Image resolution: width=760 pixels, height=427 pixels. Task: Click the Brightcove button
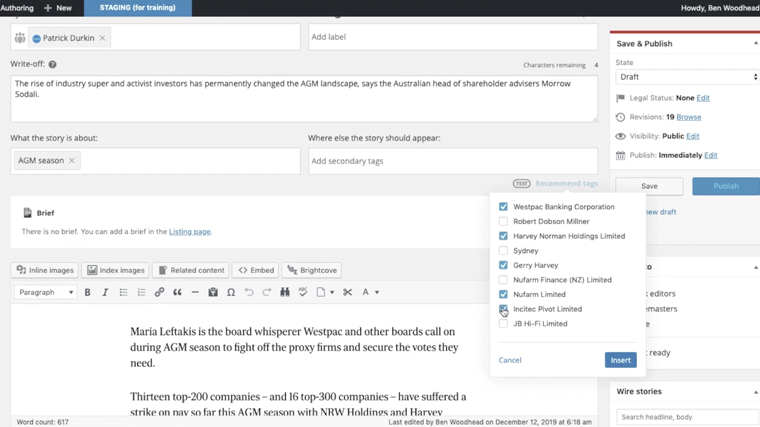pyautogui.click(x=312, y=270)
